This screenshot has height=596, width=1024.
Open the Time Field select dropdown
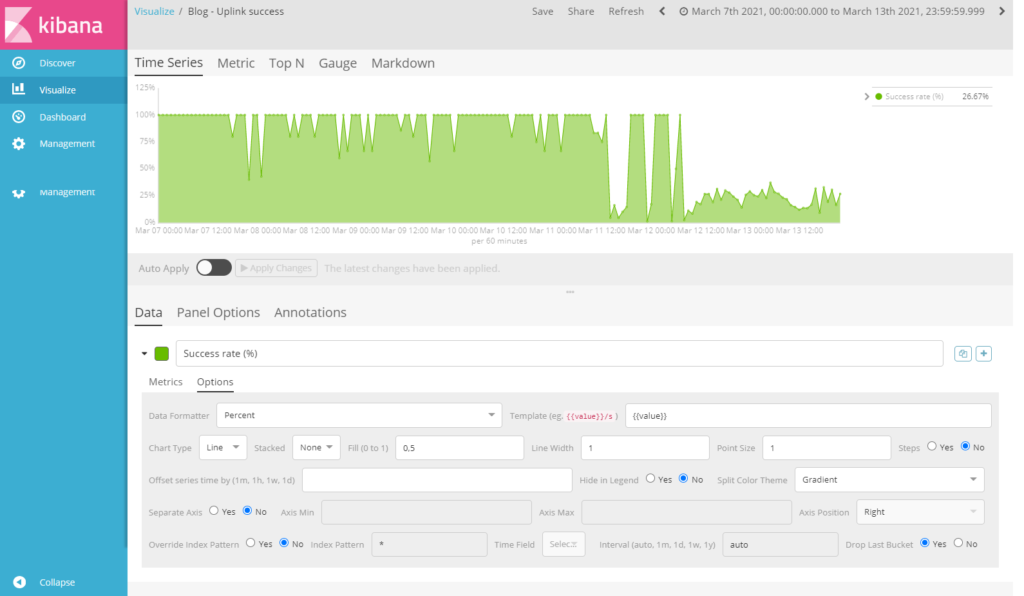point(564,544)
